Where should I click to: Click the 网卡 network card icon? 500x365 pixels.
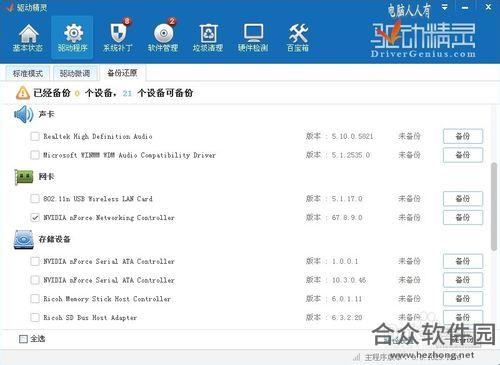(23, 177)
